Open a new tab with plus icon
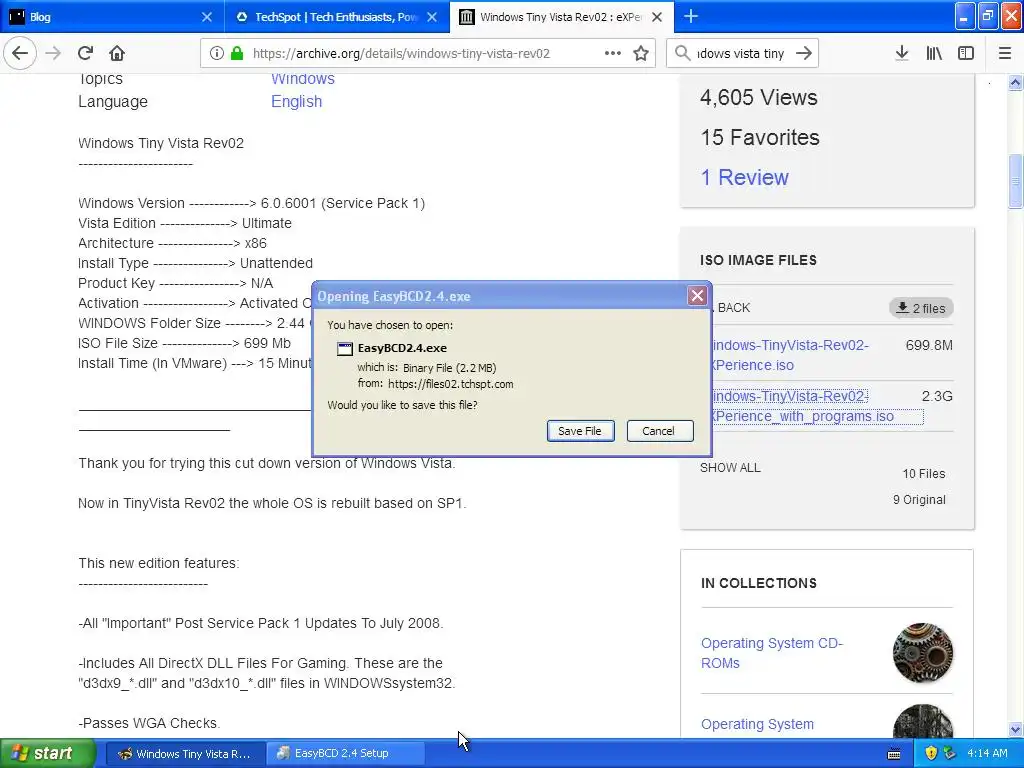Screen dimensions: 1024x768 click(x=690, y=16)
